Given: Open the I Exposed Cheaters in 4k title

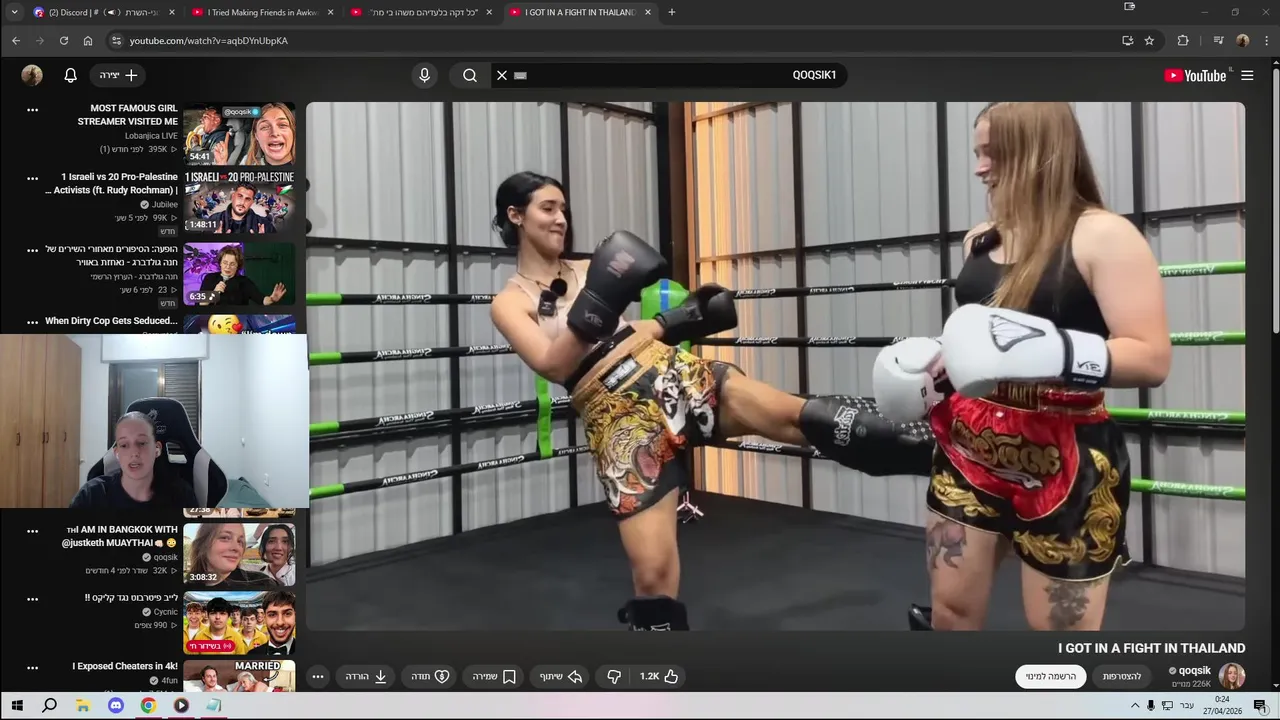Looking at the screenshot, I should [x=125, y=666].
